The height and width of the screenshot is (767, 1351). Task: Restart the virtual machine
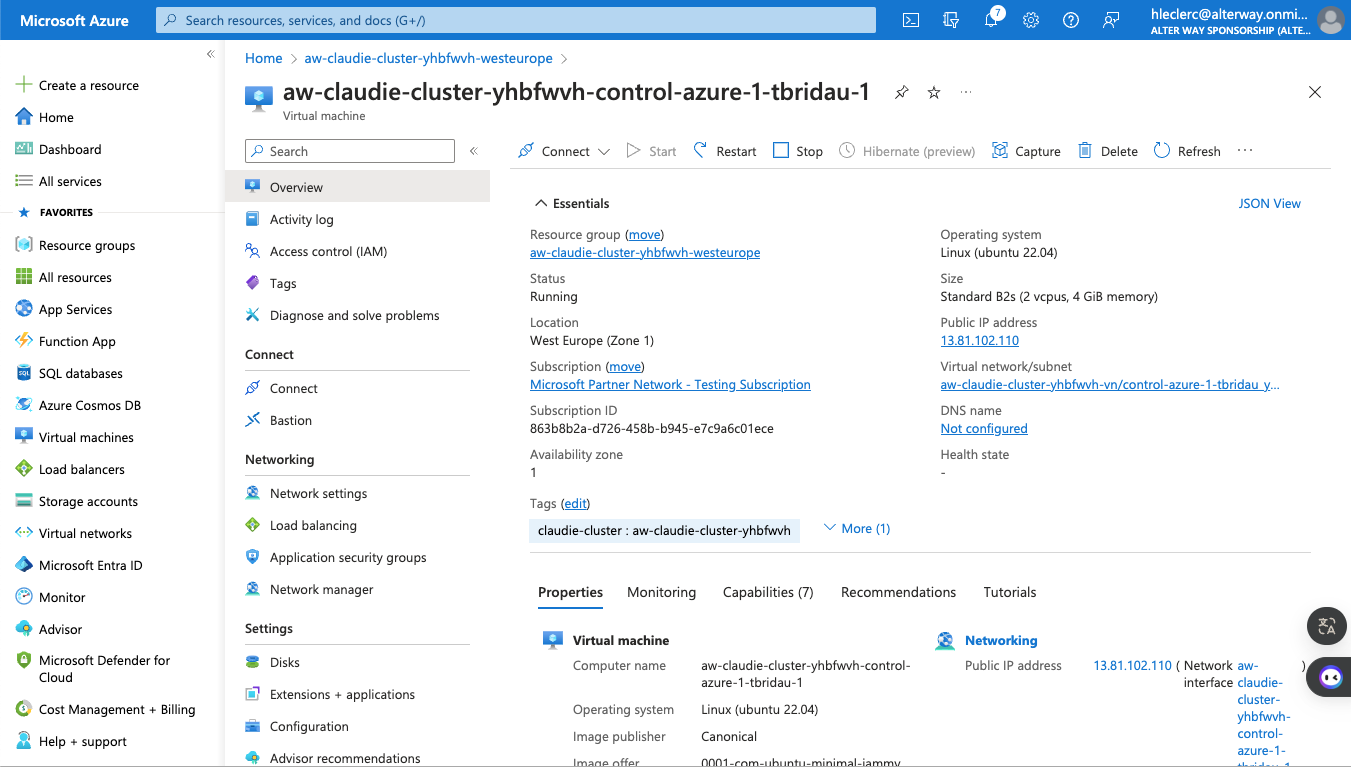pyautogui.click(x=725, y=151)
